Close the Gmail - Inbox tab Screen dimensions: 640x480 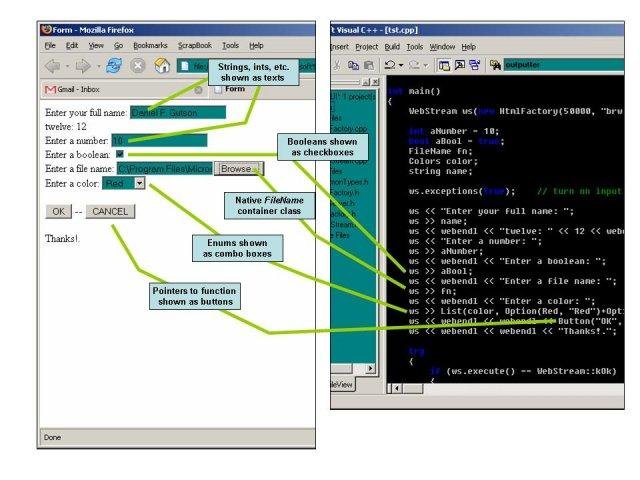pyautogui.click(x=198, y=90)
